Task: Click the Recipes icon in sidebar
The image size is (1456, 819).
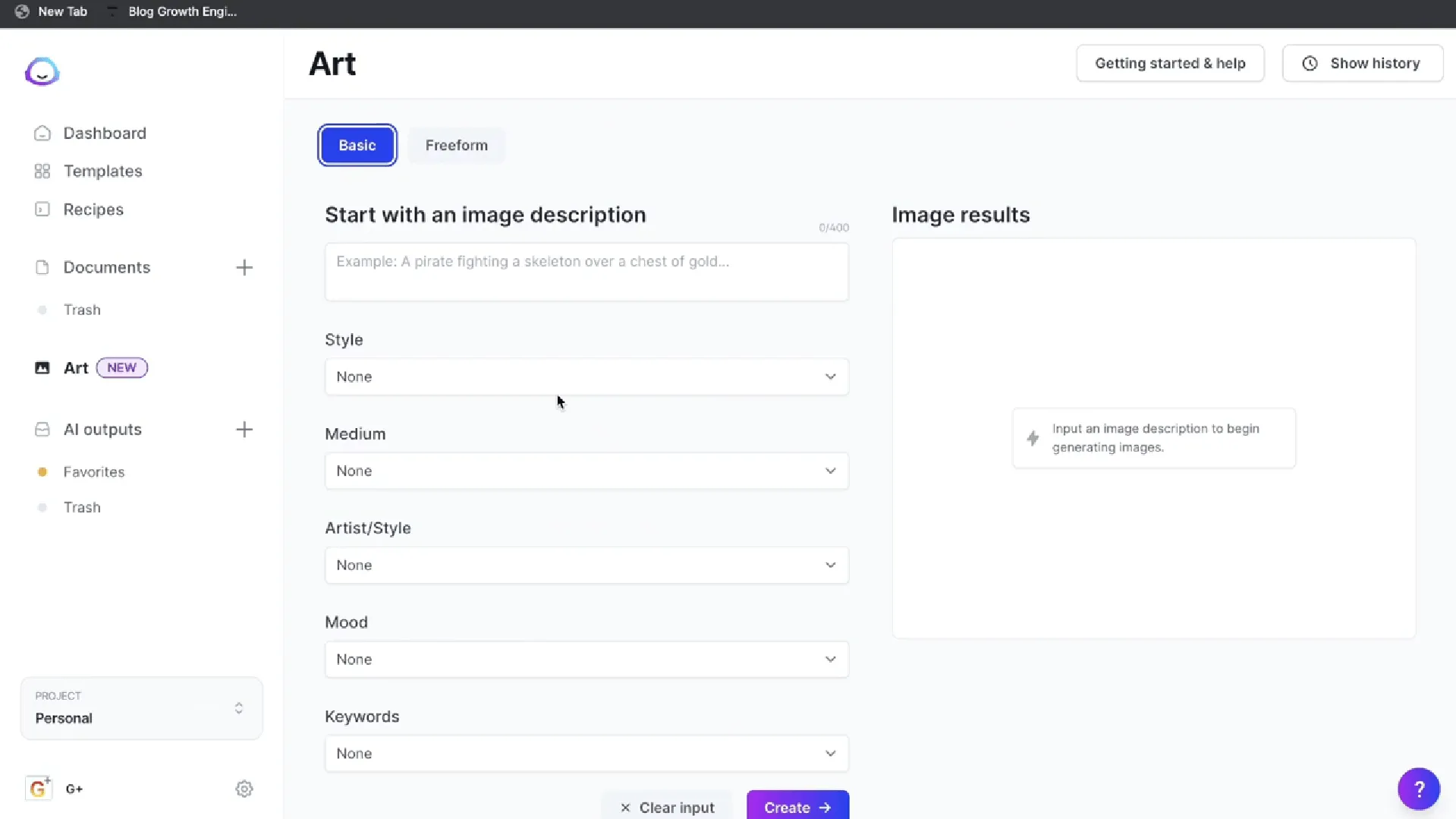Action: (42, 209)
